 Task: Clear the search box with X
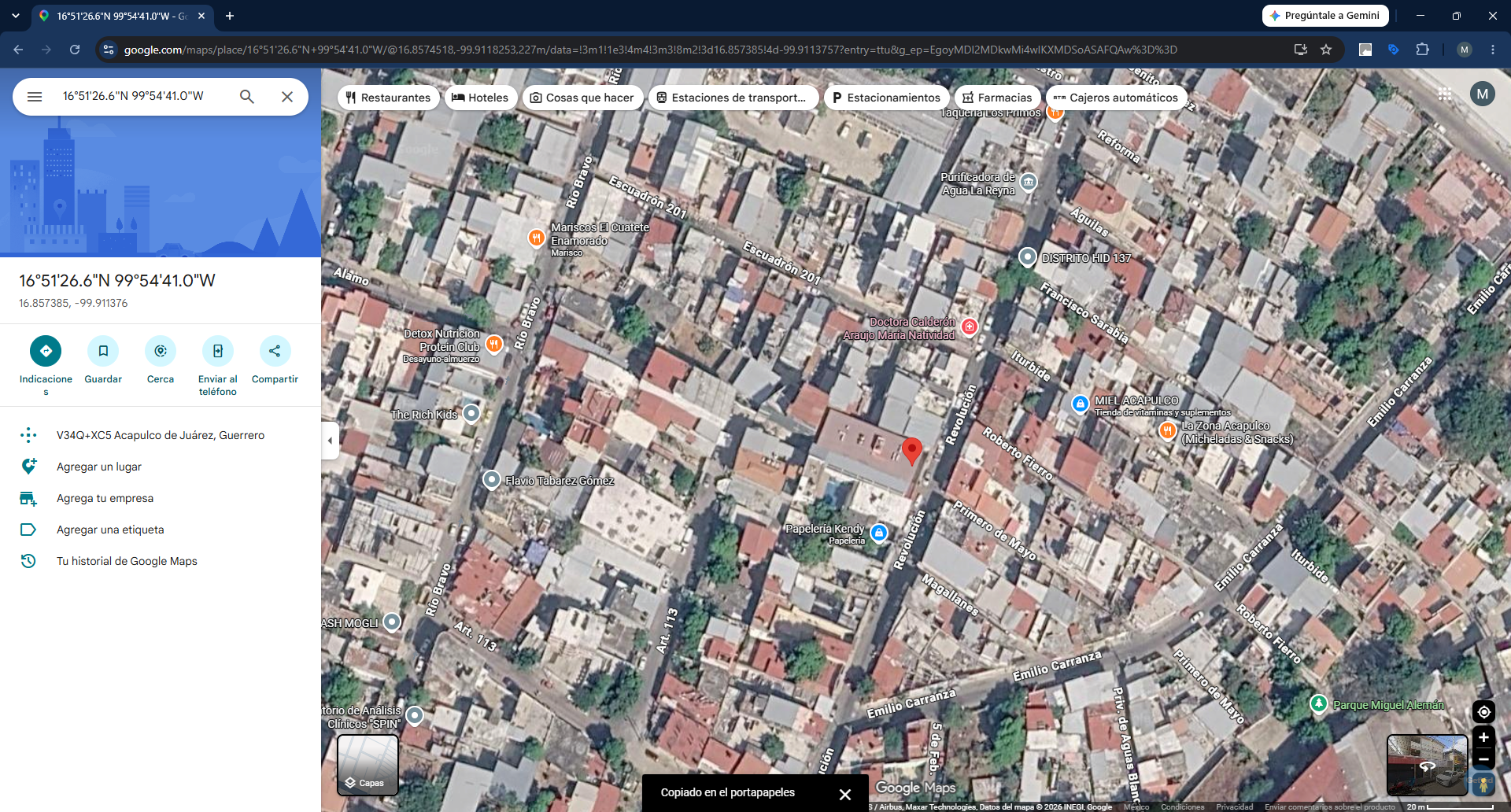pyautogui.click(x=287, y=97)
